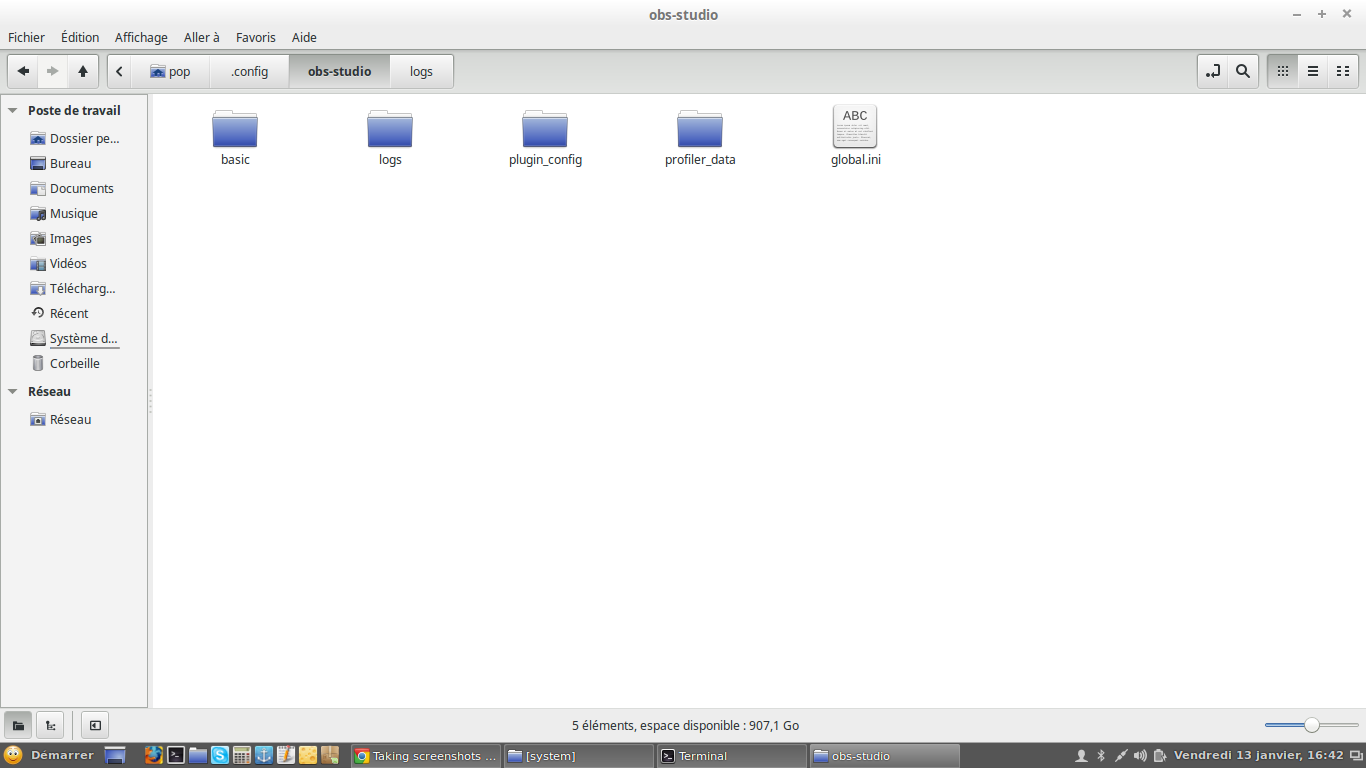Viewport: 1366px width, 768px height.
Task: Open Système de fichiers in sidebar
Action: click(x=74, y=339)
